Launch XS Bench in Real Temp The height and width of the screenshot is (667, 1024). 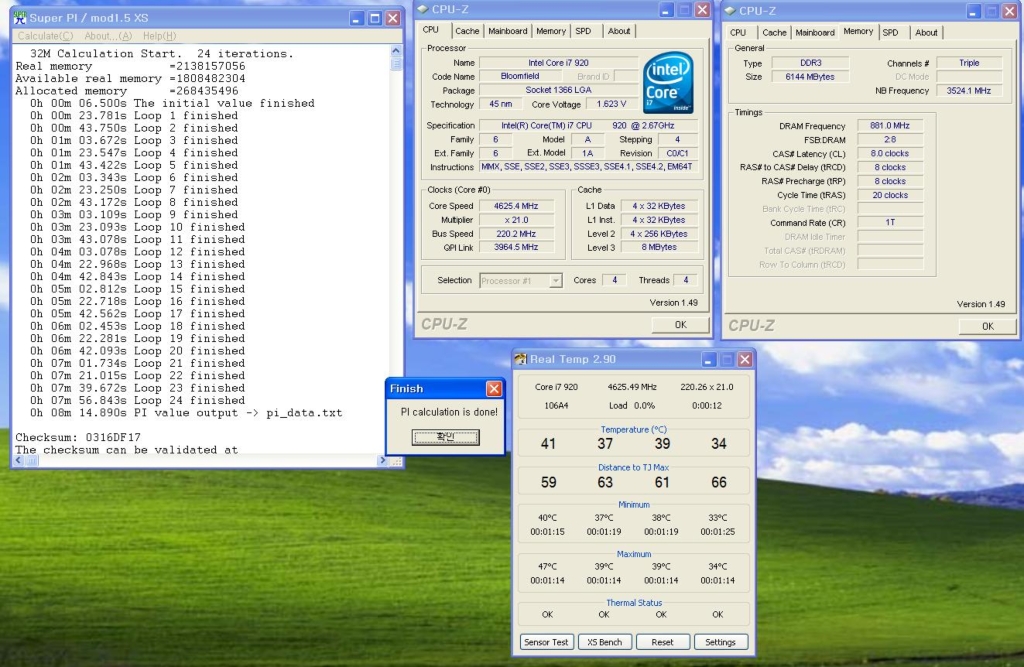tap(604, 642)
